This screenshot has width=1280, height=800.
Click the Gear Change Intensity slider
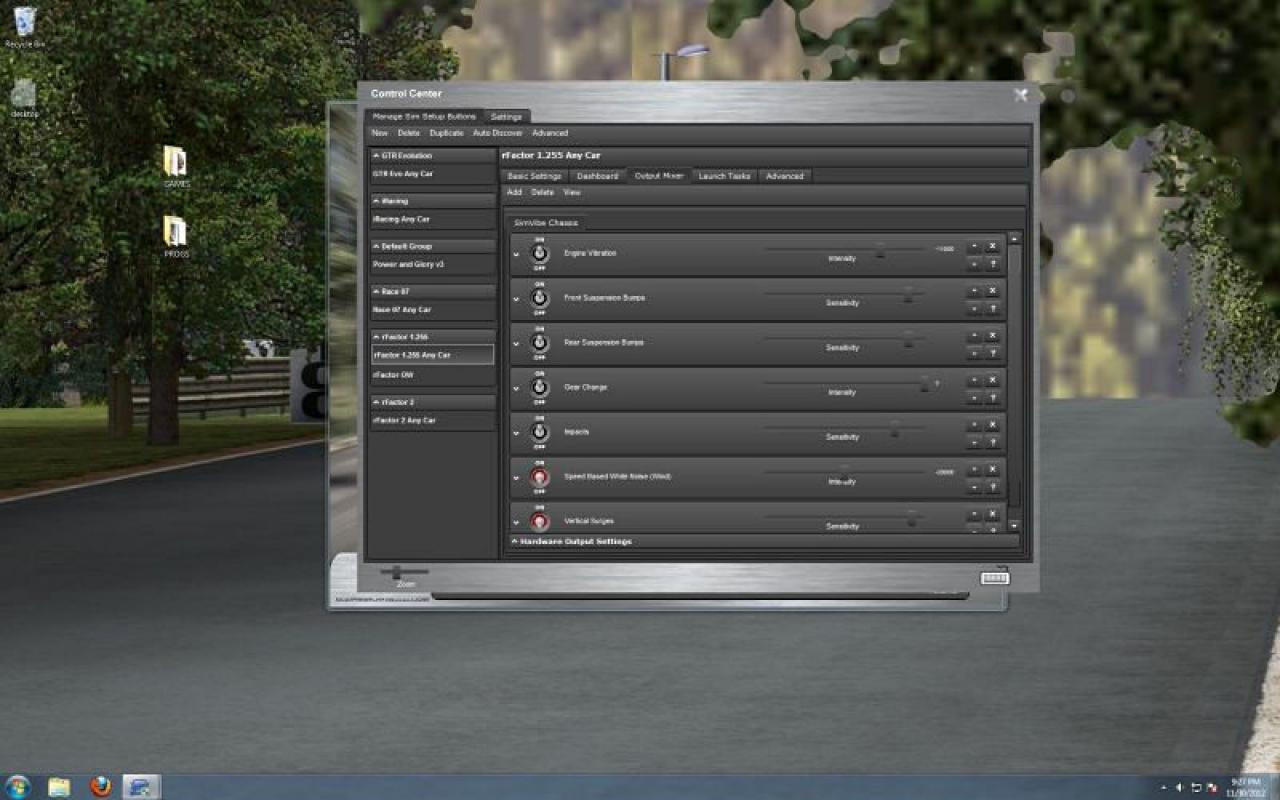[x=845, y=384]
